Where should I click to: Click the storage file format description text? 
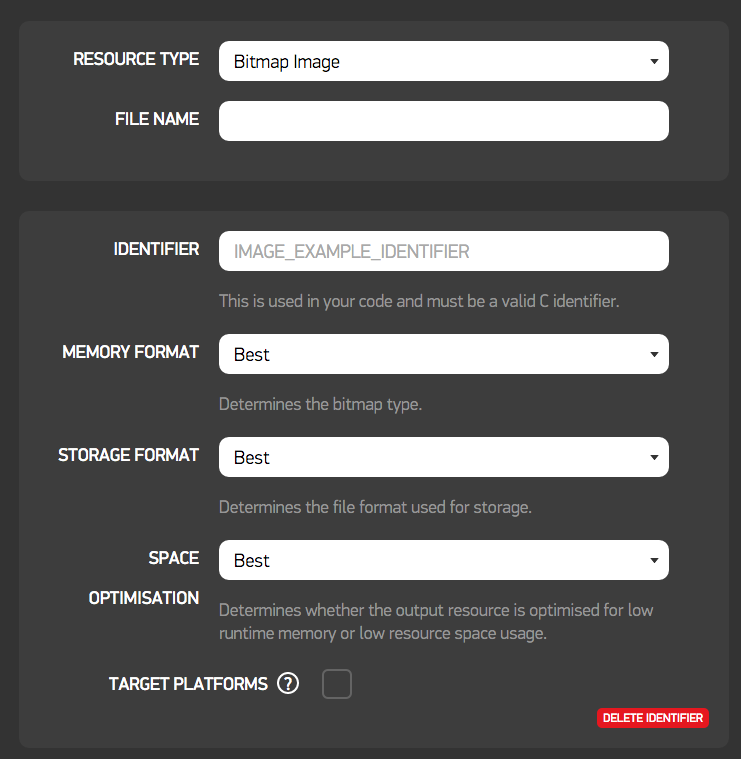click(375, 507)
